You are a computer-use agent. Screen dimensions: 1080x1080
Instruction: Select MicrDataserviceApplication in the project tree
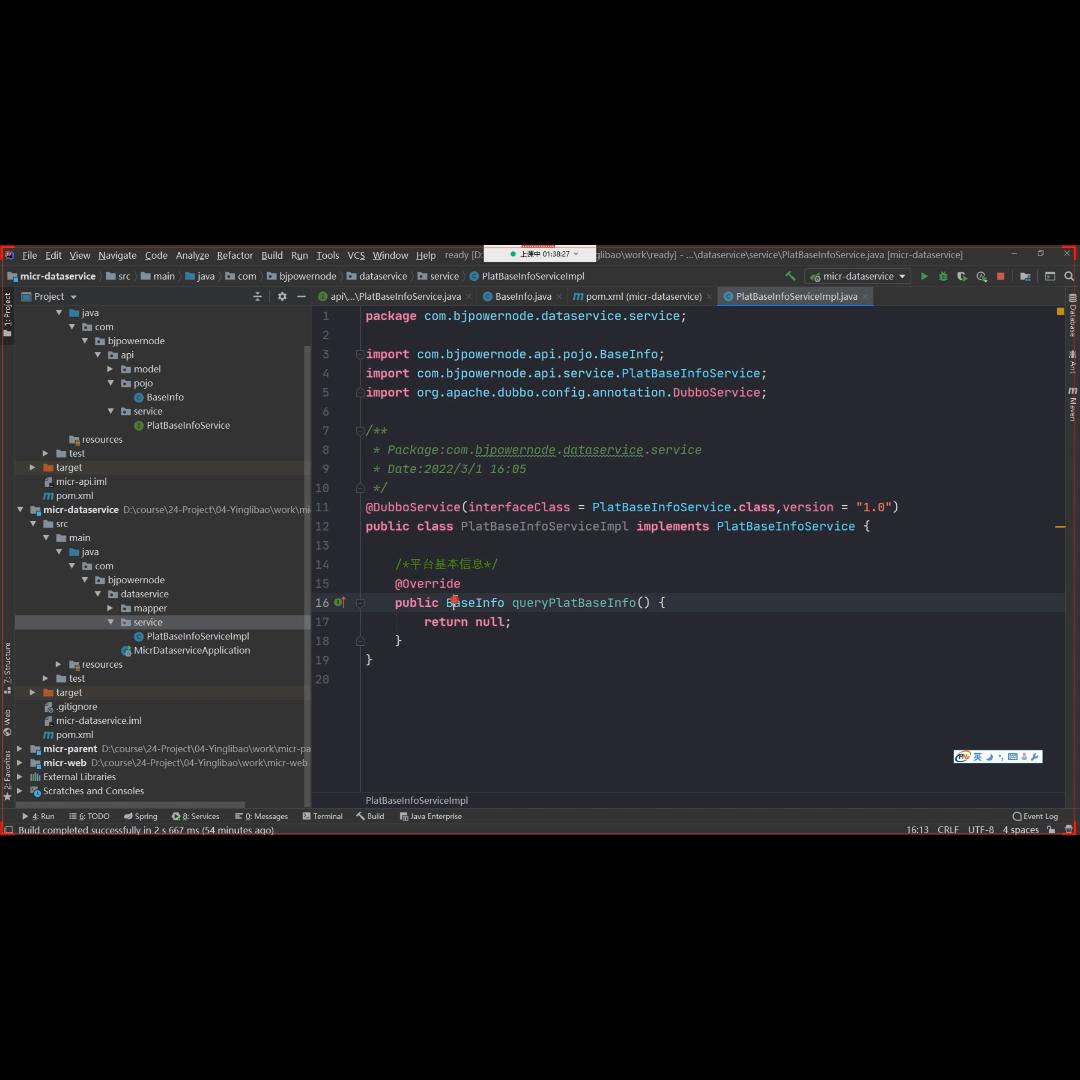click(191, 651)
